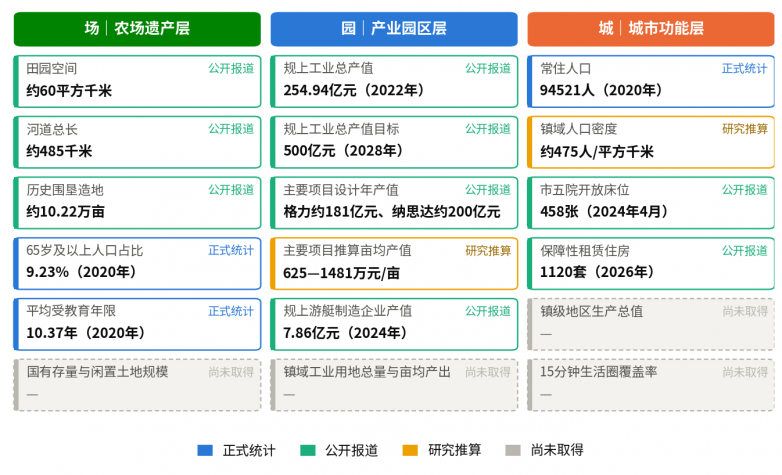Click the orange 城｜城市功能层 header
Screen dimensions: 782x475
(651, 29)
